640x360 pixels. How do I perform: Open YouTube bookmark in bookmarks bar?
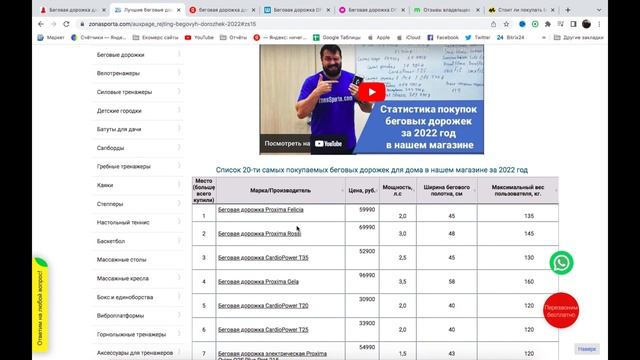pos(199,37)
